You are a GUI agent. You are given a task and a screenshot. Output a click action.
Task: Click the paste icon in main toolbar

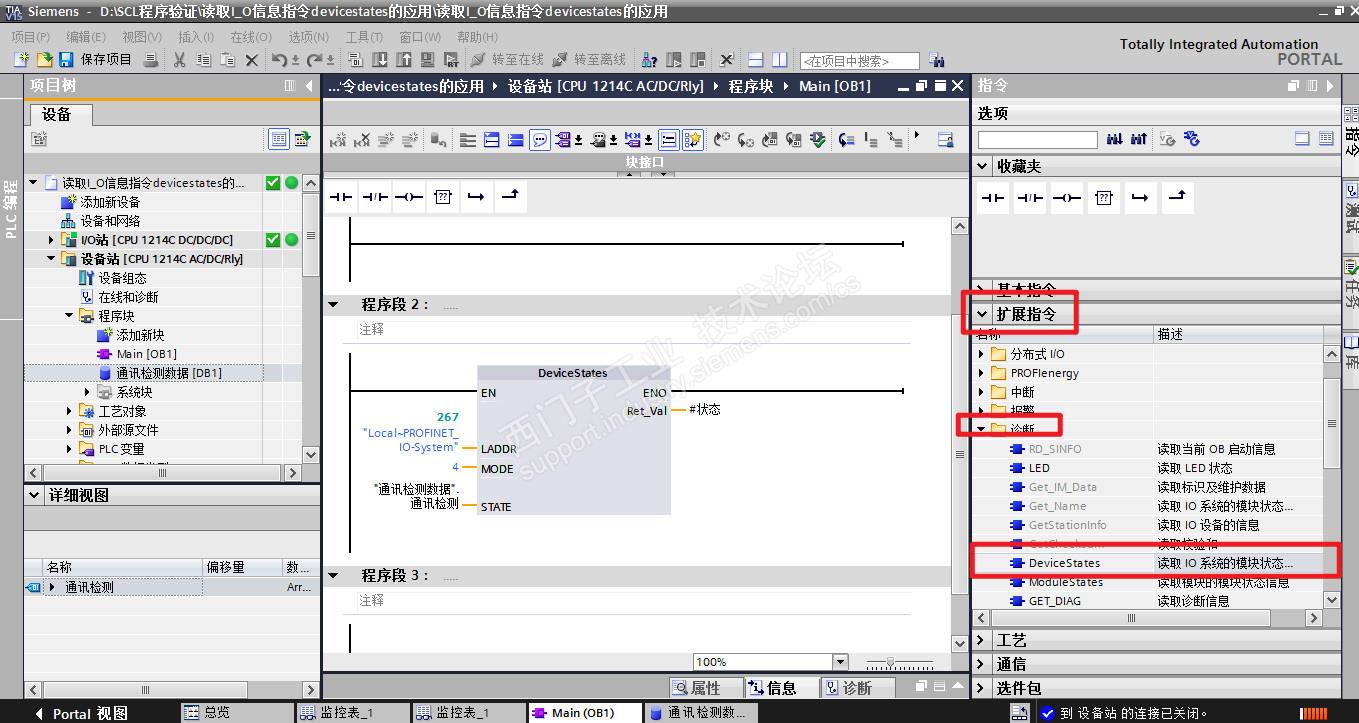click(x=228, y=60)
